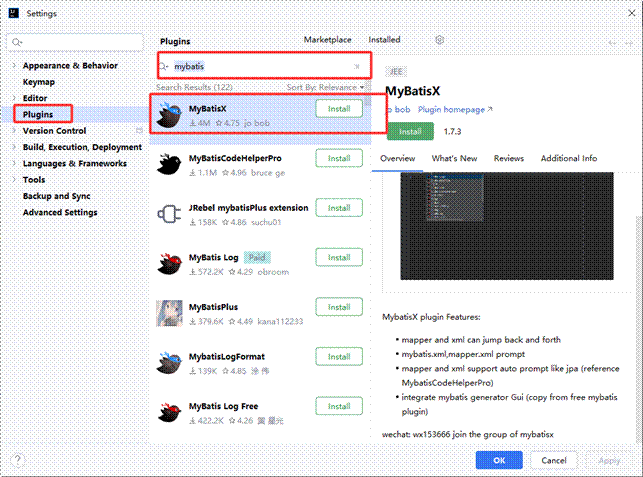Expand the Tools section
The width and height of the screenshot is (643, 477).
14,180
